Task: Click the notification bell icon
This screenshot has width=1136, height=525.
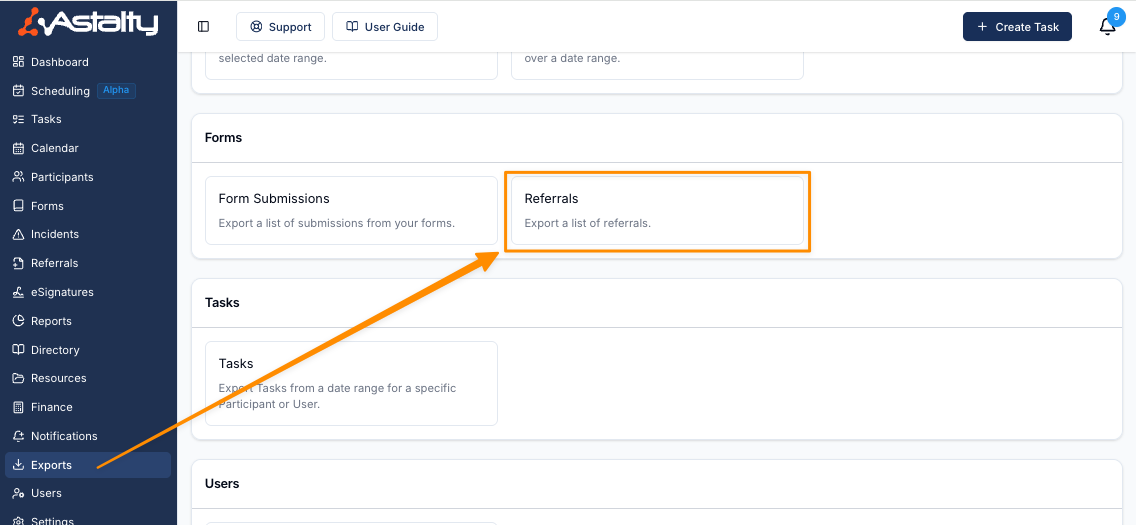Action: tap(1107, 27)
